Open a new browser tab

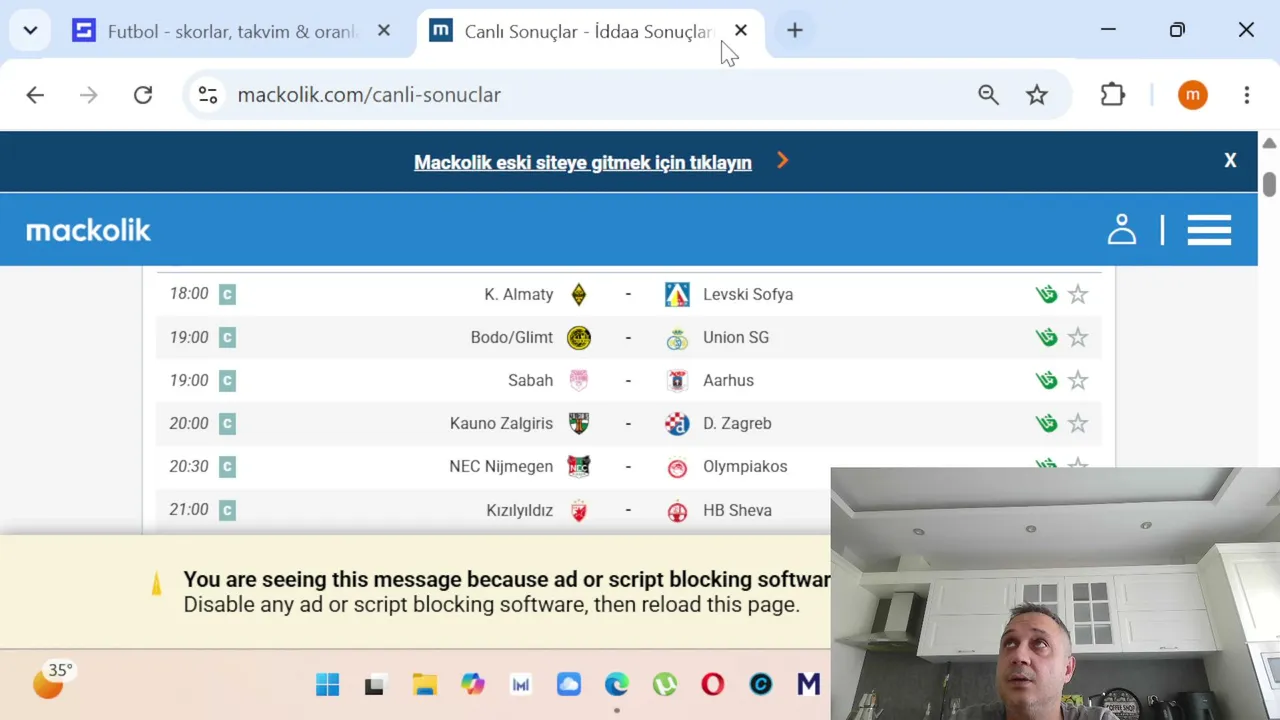[x=795, y=31]
